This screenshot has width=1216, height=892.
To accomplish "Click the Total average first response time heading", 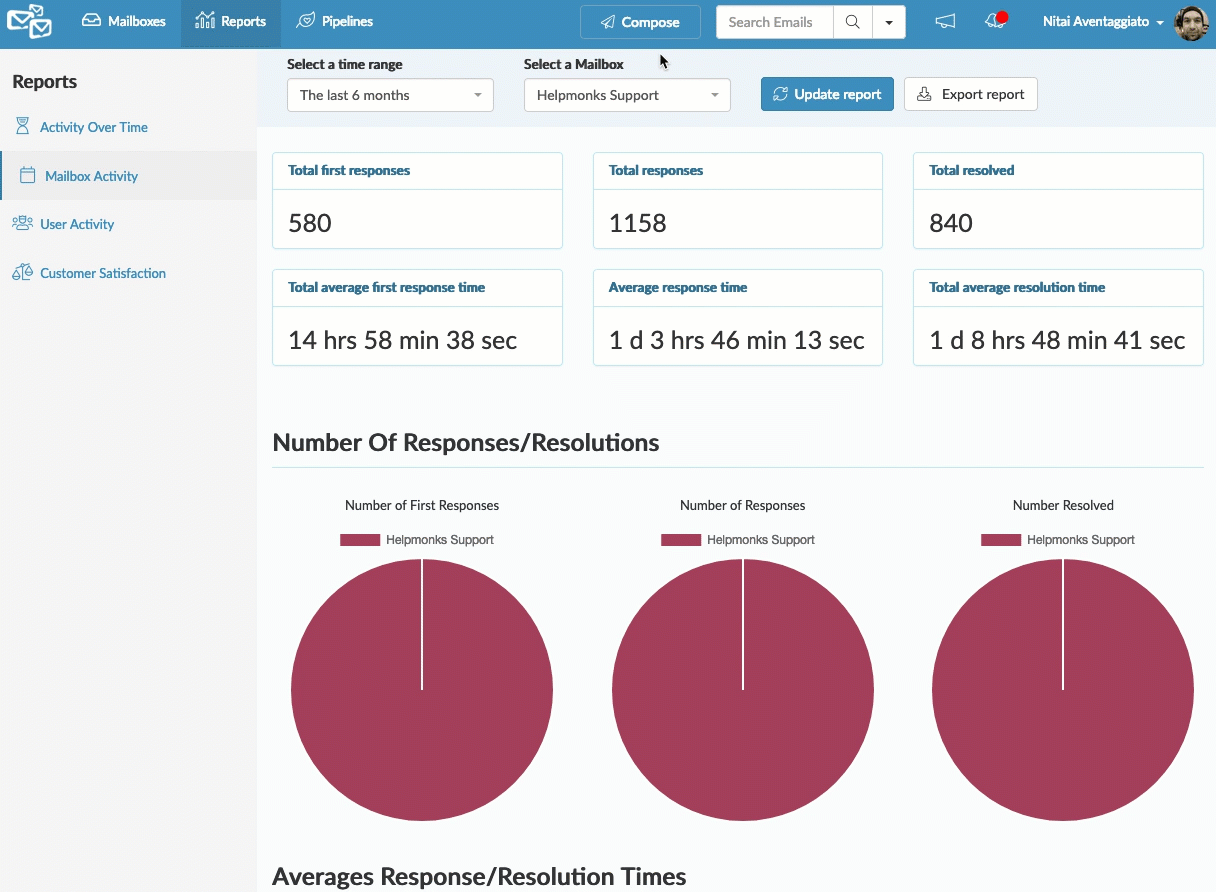I will [x=386, y=287].
